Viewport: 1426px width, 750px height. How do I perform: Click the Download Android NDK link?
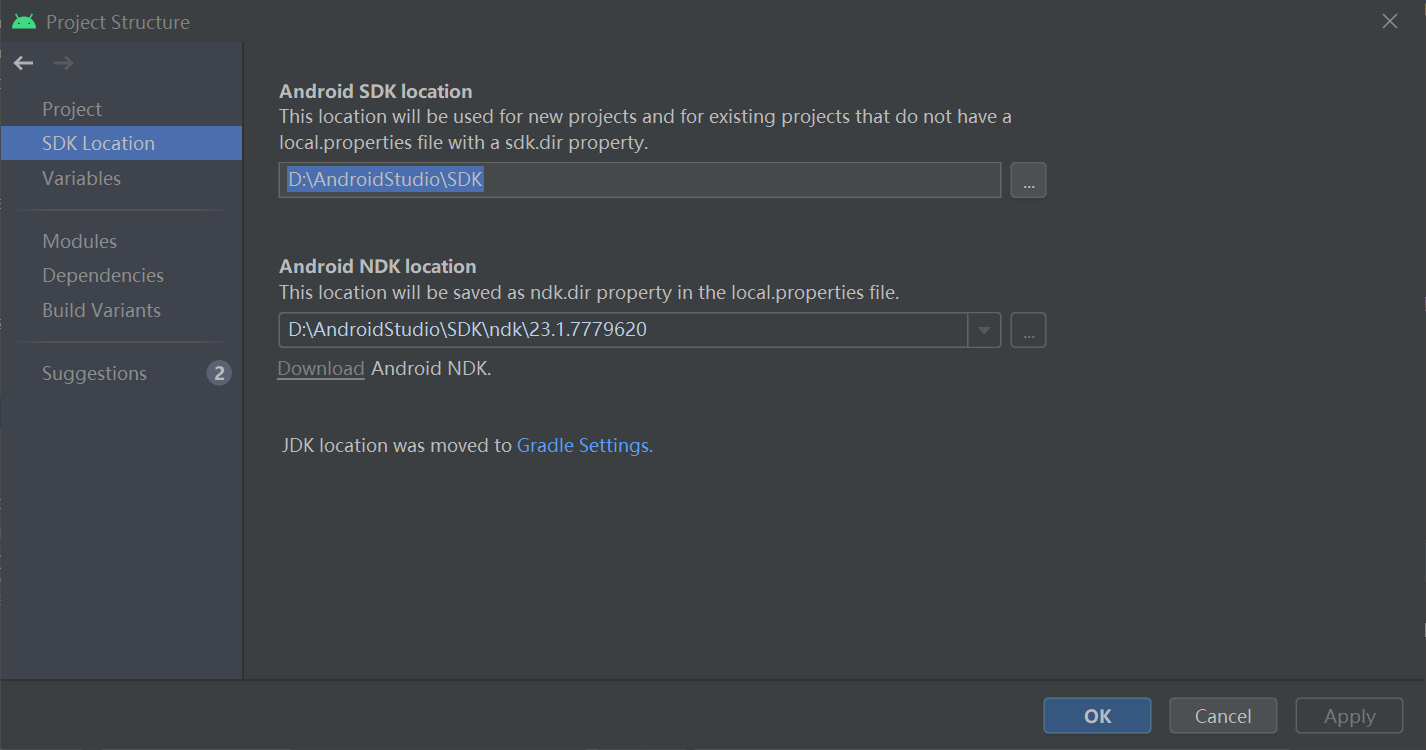coord(320,368)
